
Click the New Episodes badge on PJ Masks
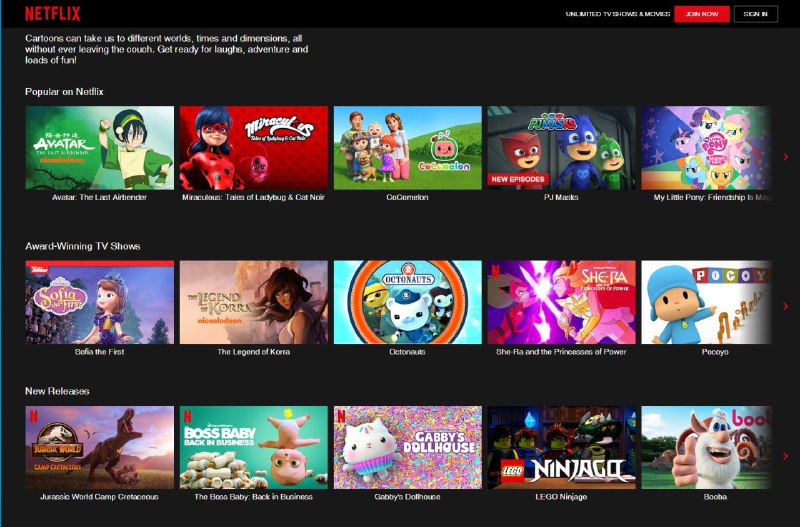coord(518,179)
